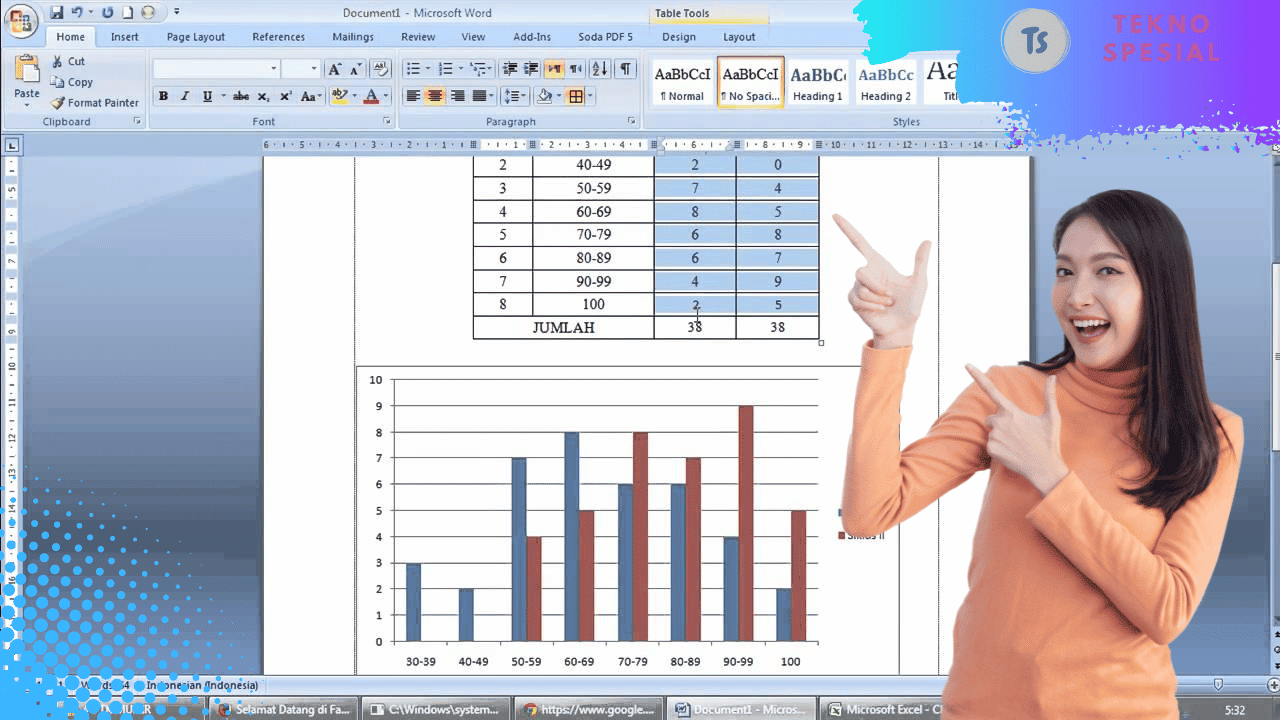This screenshot has width=1280, height=720.
Task: Toggle Align Text Left
Action: 413,96
